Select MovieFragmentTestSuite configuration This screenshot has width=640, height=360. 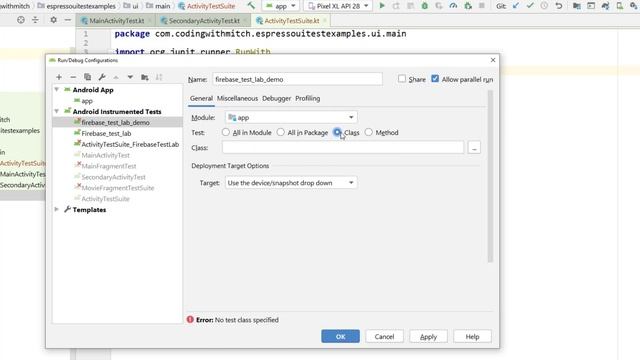(x=118, y=188)
